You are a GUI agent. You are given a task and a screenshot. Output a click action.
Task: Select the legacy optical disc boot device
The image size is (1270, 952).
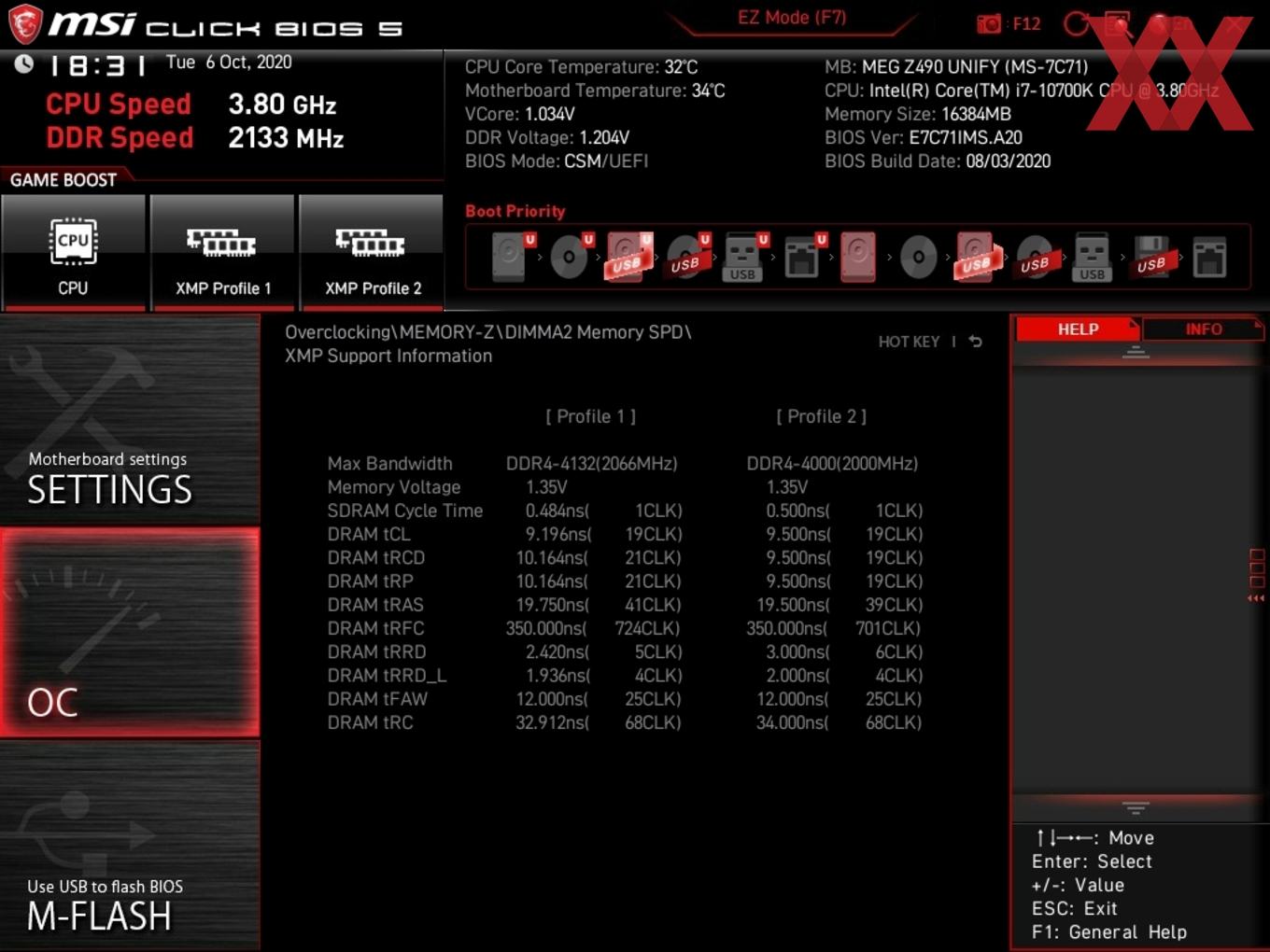pyautogui.click(x=918, y=257)
